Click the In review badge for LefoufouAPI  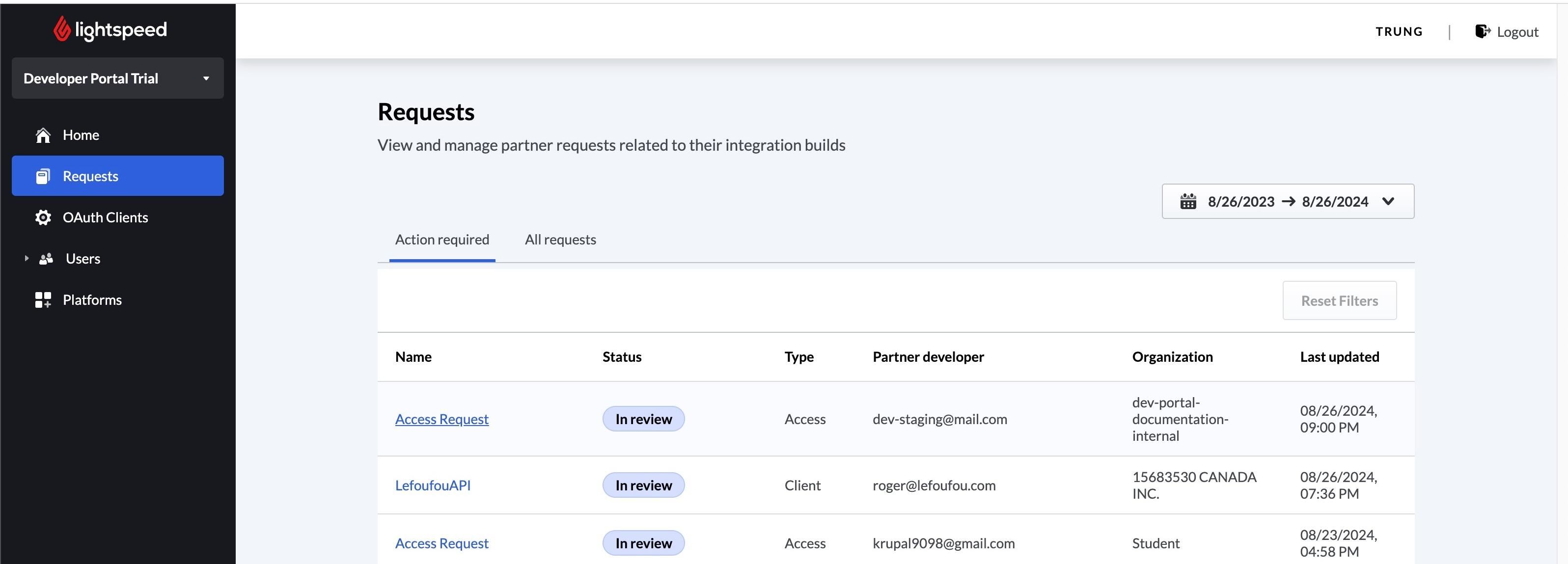643,485
